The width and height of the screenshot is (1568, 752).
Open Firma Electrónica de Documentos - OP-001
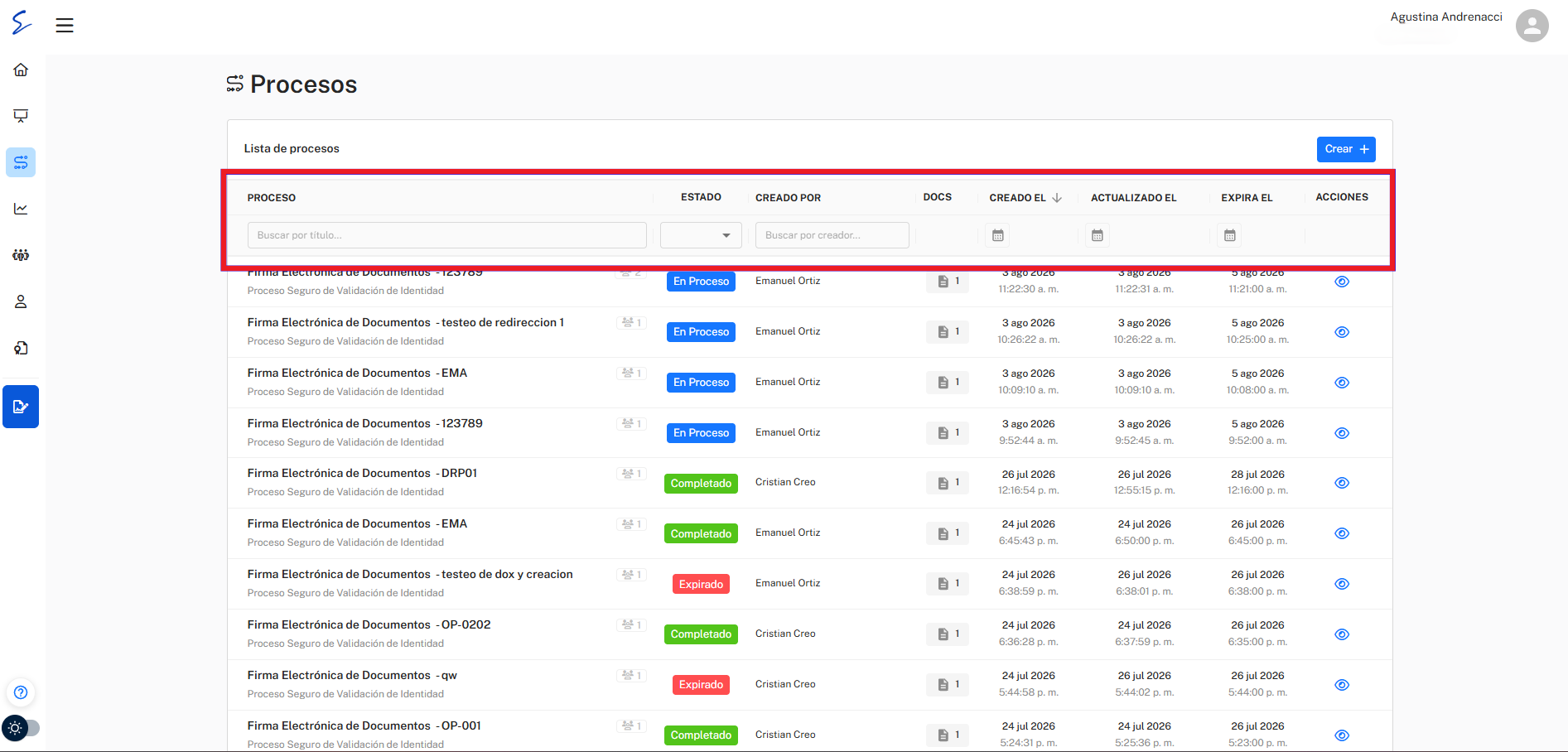tap(364, 725)
